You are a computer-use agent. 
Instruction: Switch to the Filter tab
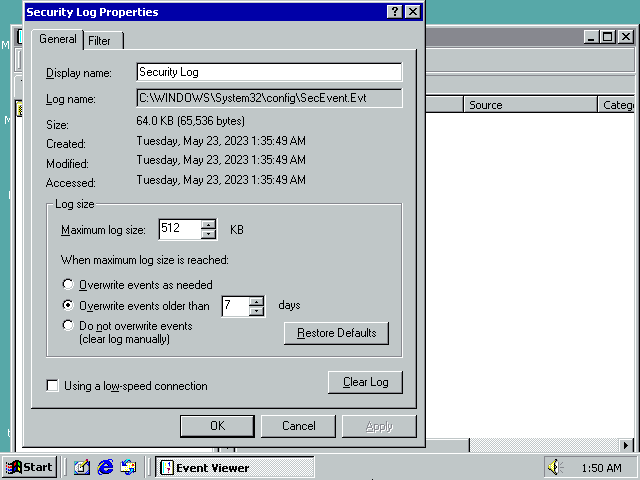coord(103,41)
